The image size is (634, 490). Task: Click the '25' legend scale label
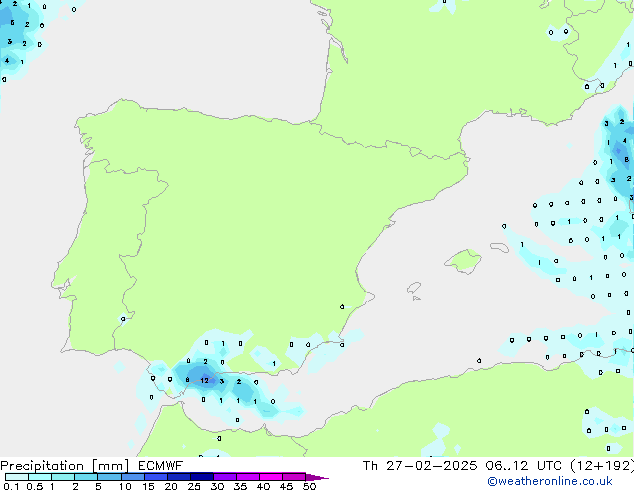point(194,486)
